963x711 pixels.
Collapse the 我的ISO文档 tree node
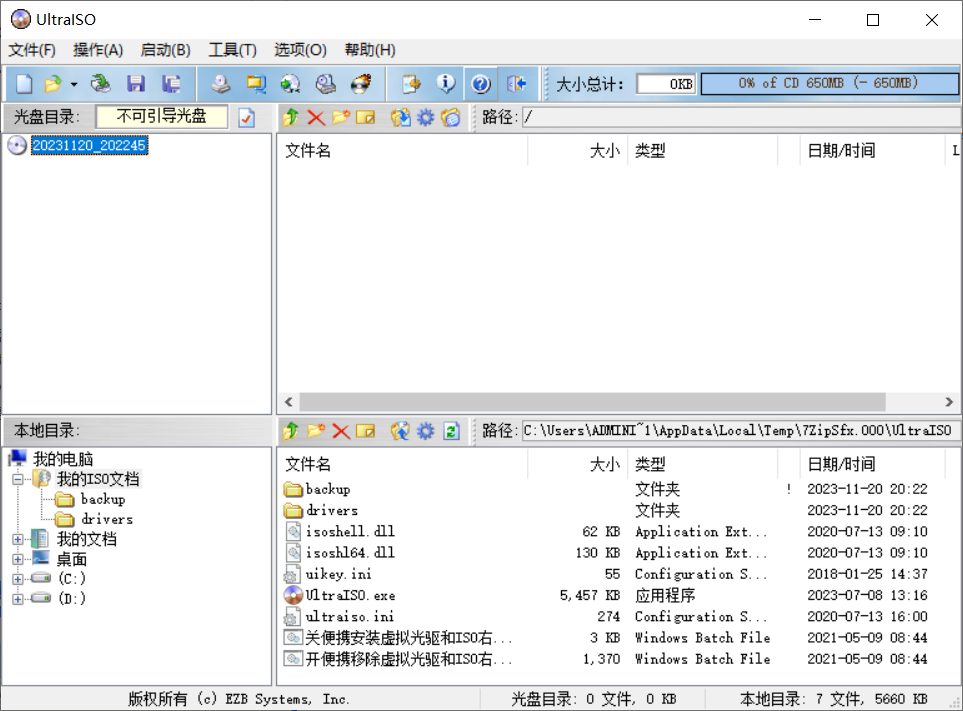pos(17,480)
